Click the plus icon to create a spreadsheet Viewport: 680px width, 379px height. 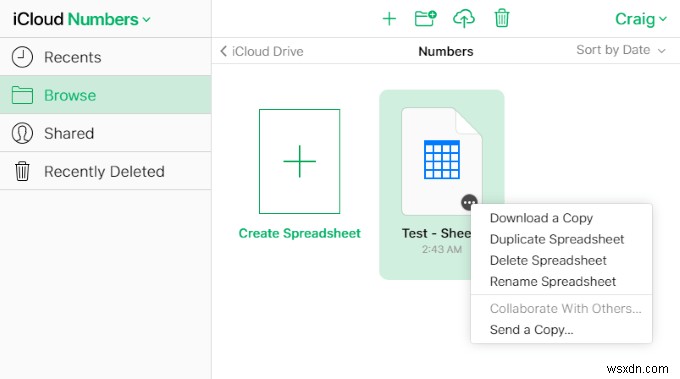point(389,19)
